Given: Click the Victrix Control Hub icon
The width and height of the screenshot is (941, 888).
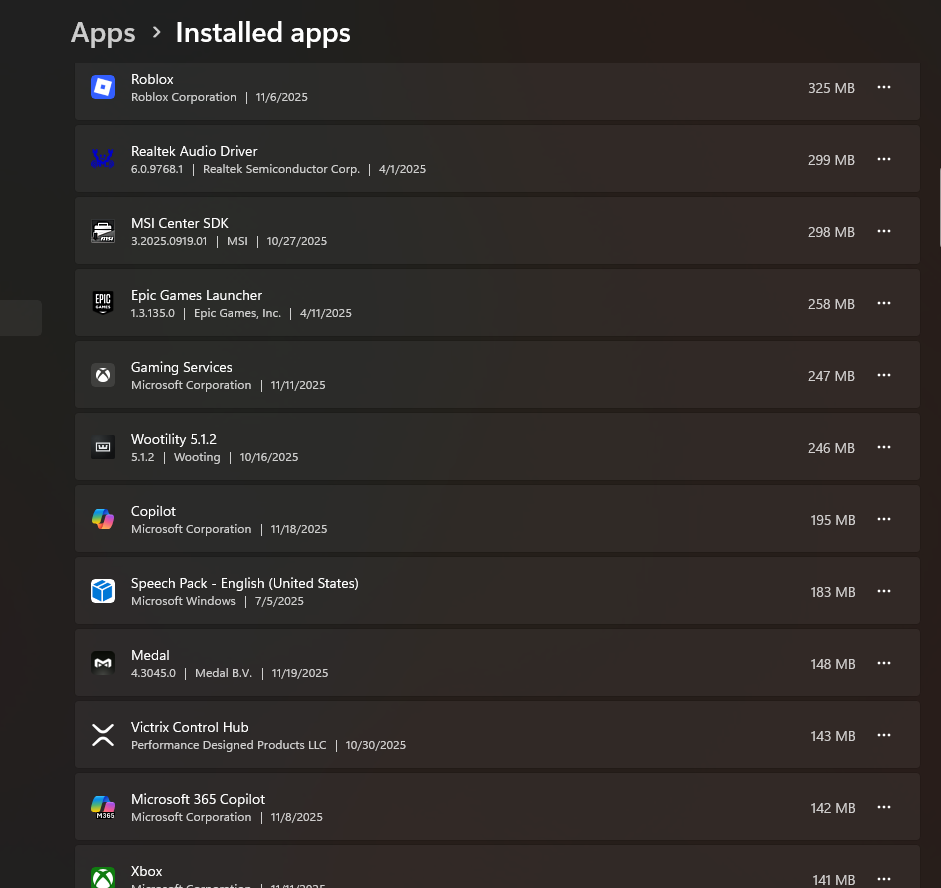Looking at the screenshot, I should [103, 735].
